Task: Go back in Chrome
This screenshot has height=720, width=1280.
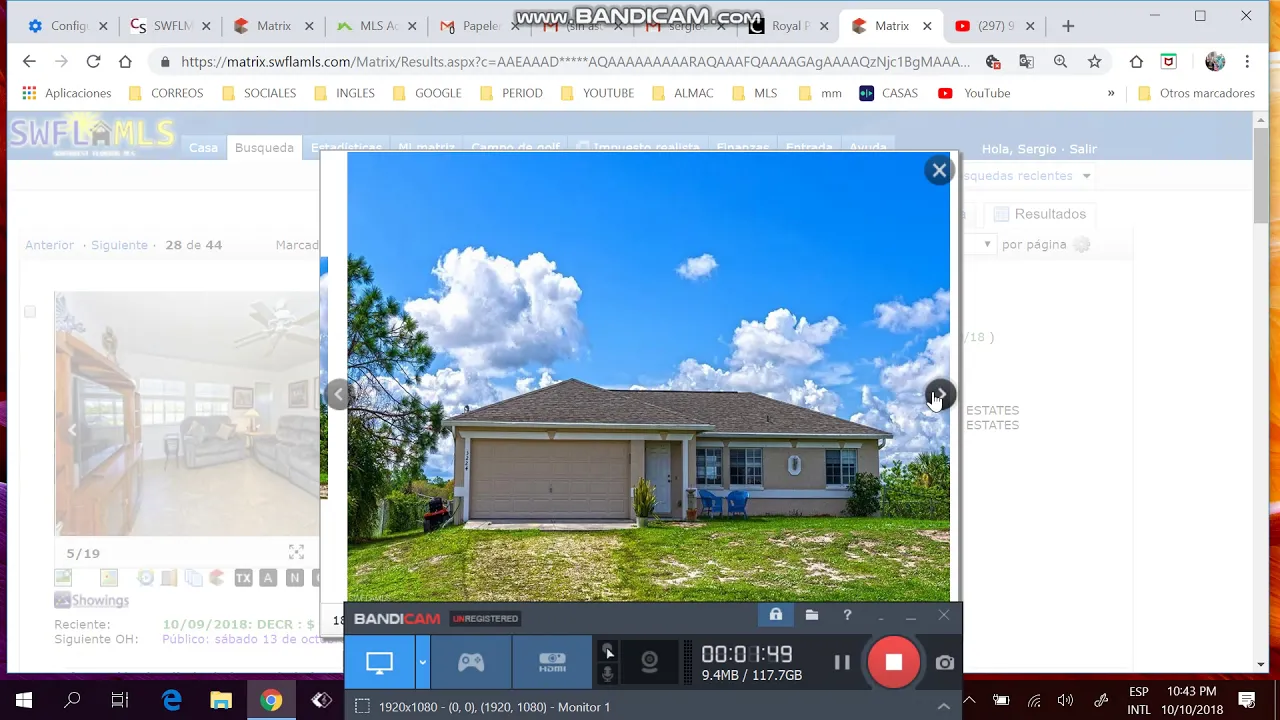Action: click(x=29, y=62)
